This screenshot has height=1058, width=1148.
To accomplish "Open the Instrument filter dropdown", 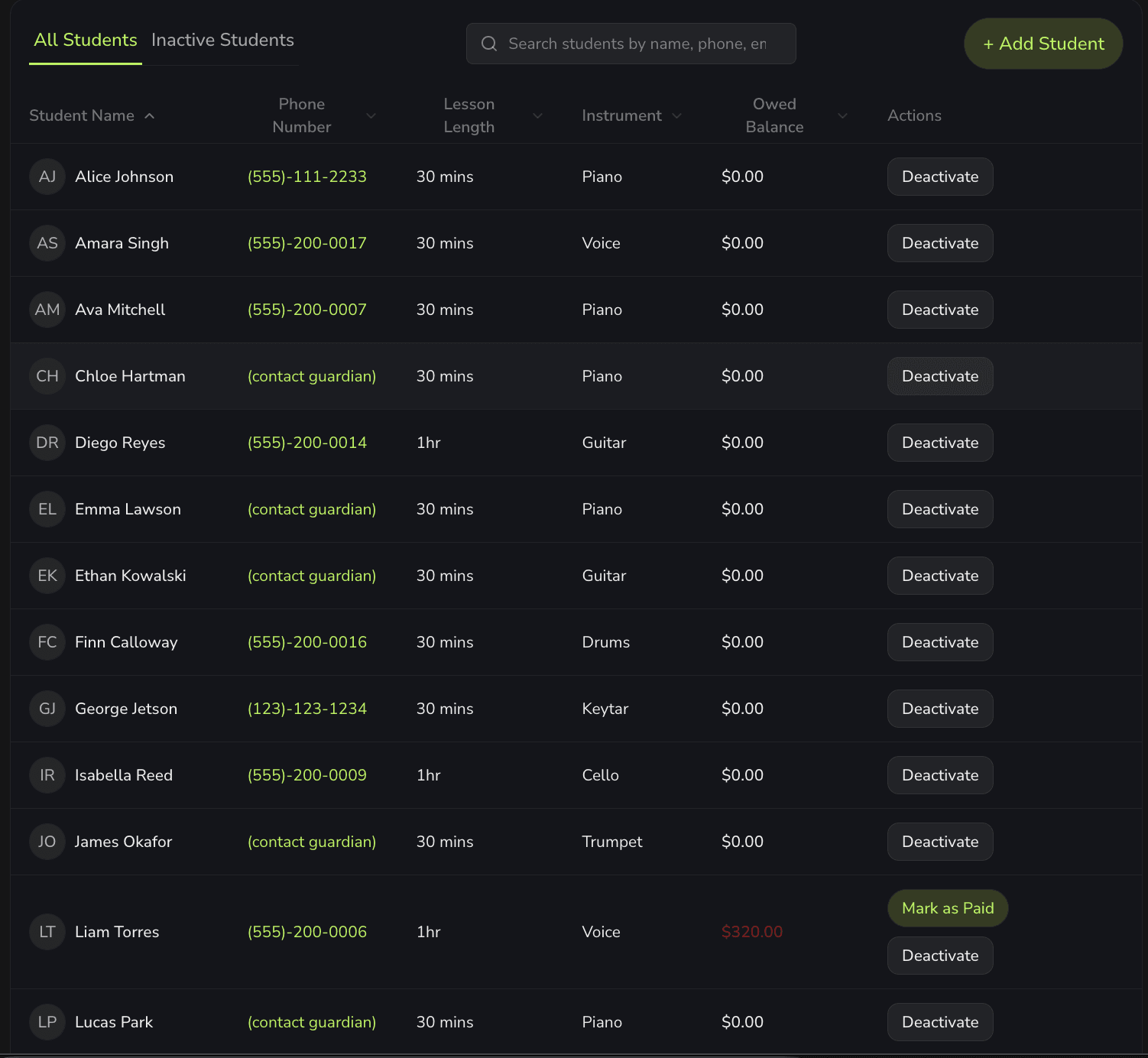I will [677, 116].
